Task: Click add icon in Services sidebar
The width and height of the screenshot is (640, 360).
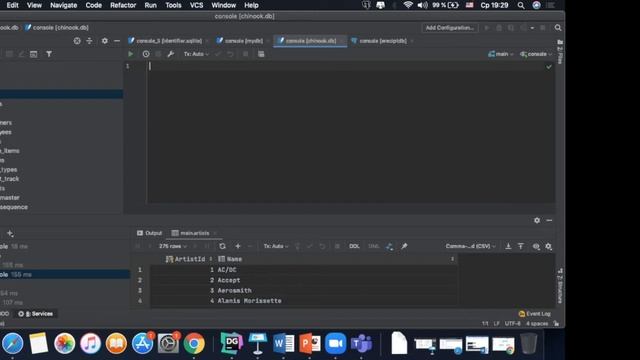Action: (10, 233)
